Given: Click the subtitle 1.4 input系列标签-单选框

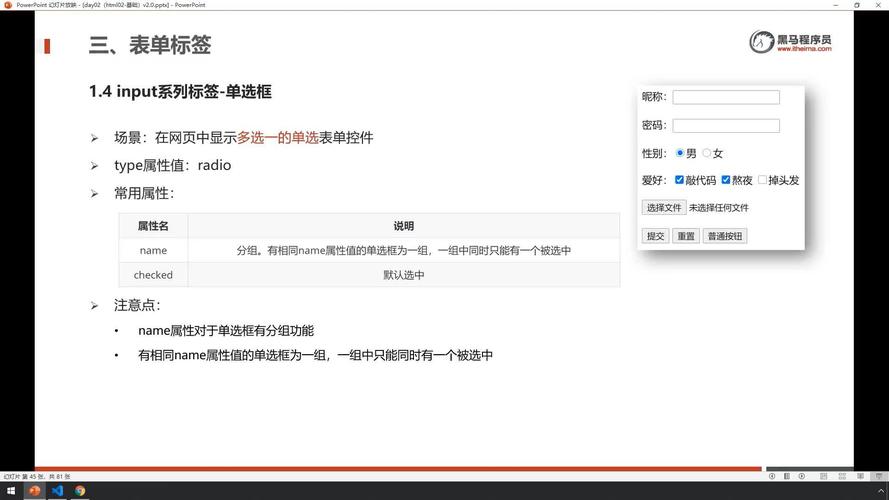Looking at the screenshot, I should [x=180, y=91].
